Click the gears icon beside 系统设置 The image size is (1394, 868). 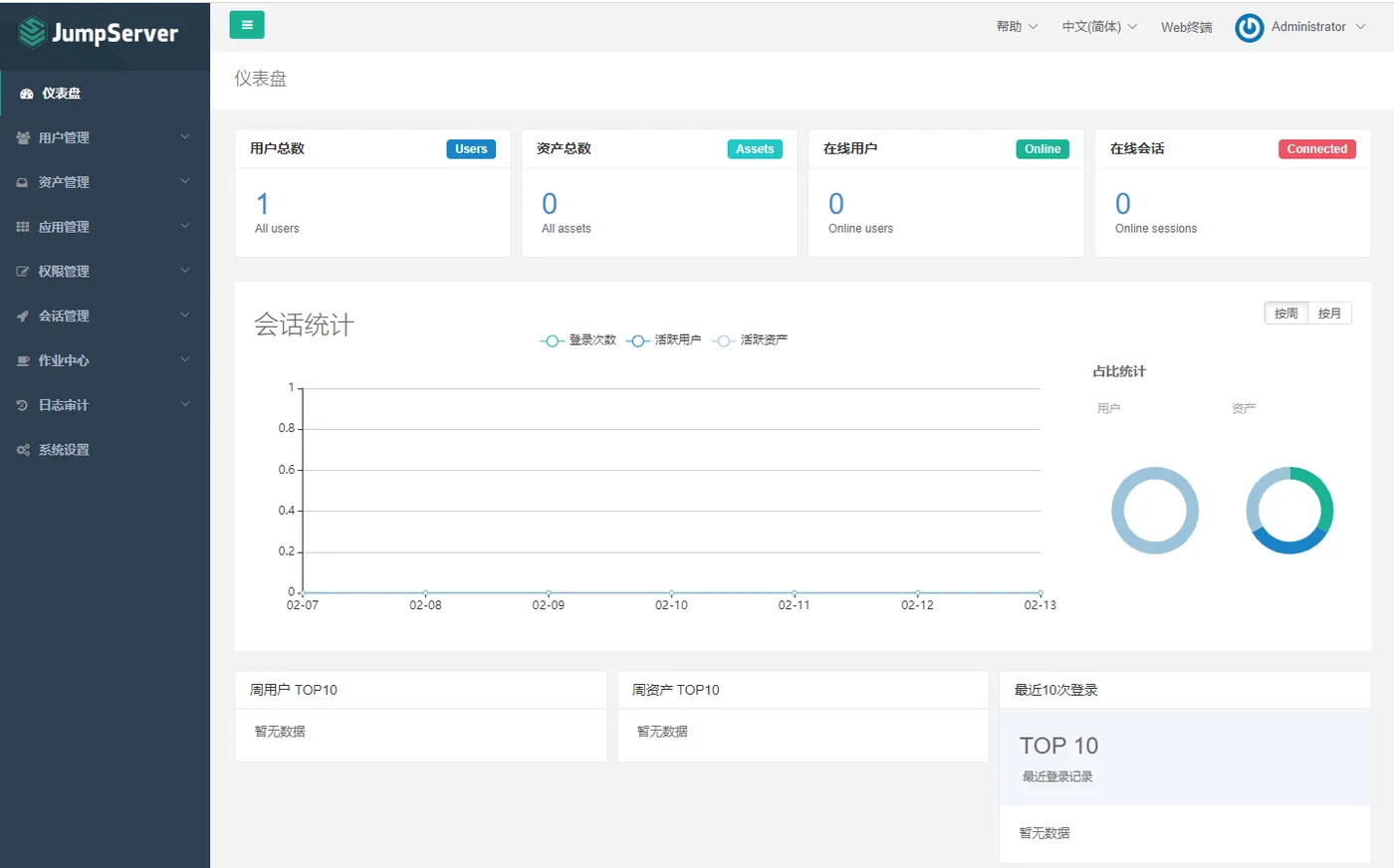point(23,450)
